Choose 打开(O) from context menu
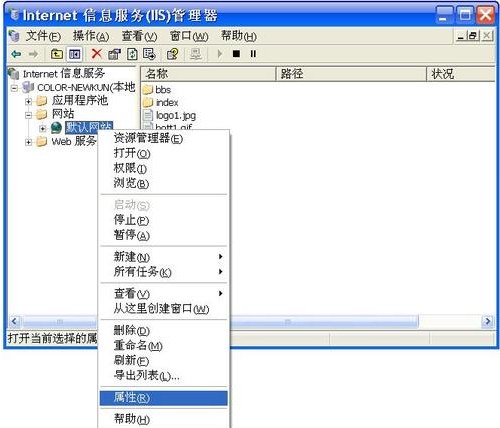The image size is (500, 428). tap(164, 153)
